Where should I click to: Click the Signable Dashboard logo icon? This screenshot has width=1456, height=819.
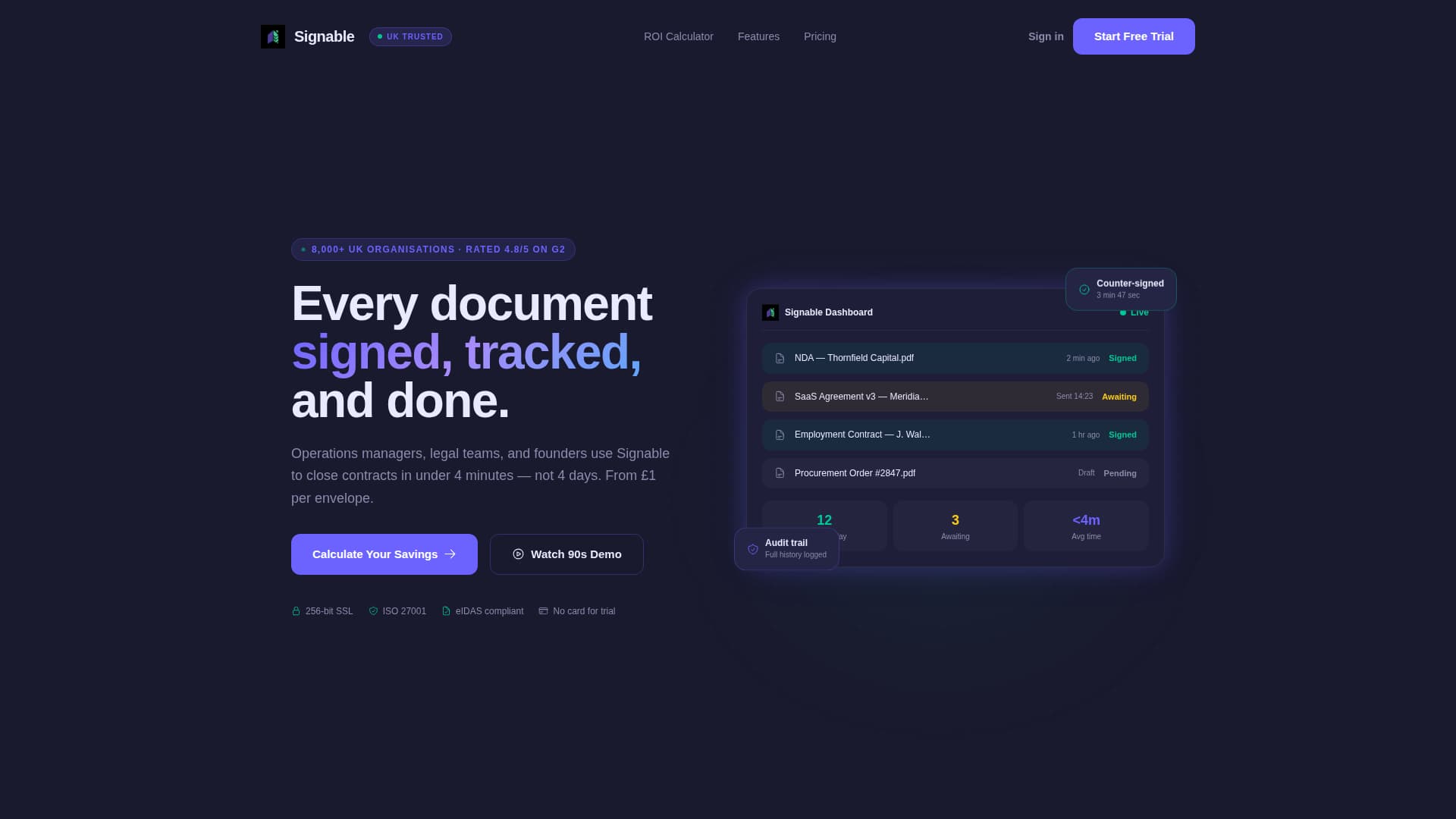click(x=770, y=312)
